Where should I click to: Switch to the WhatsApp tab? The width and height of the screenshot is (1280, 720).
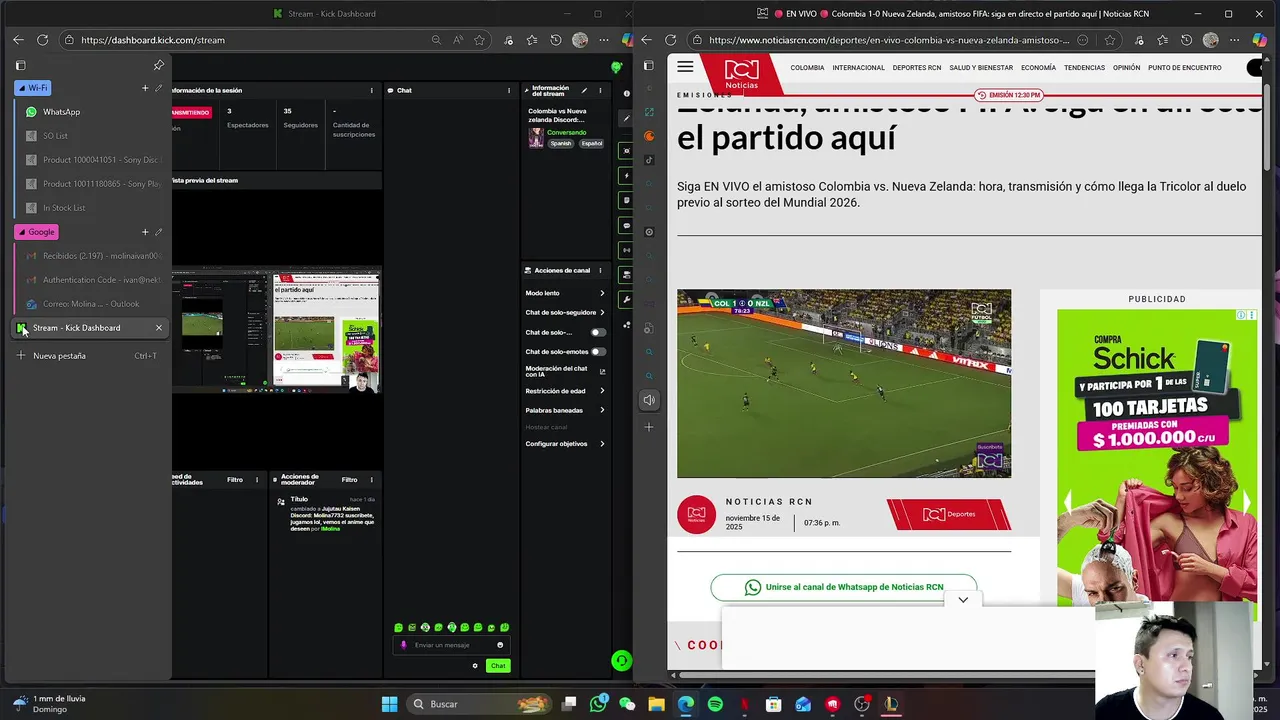92,112
